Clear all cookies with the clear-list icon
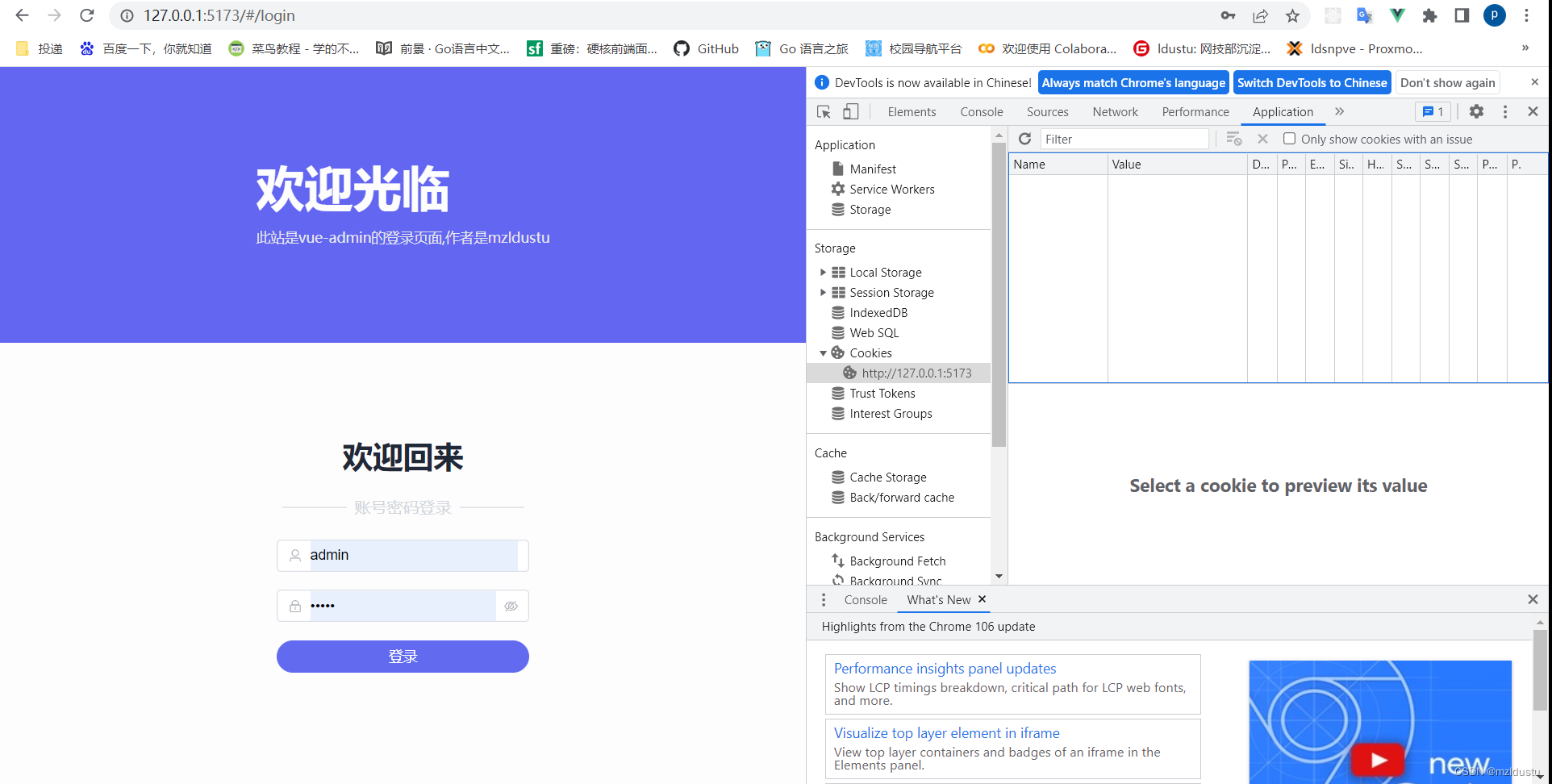The height and width of the screenshot is (784, 1552). tap(1233, 139)
